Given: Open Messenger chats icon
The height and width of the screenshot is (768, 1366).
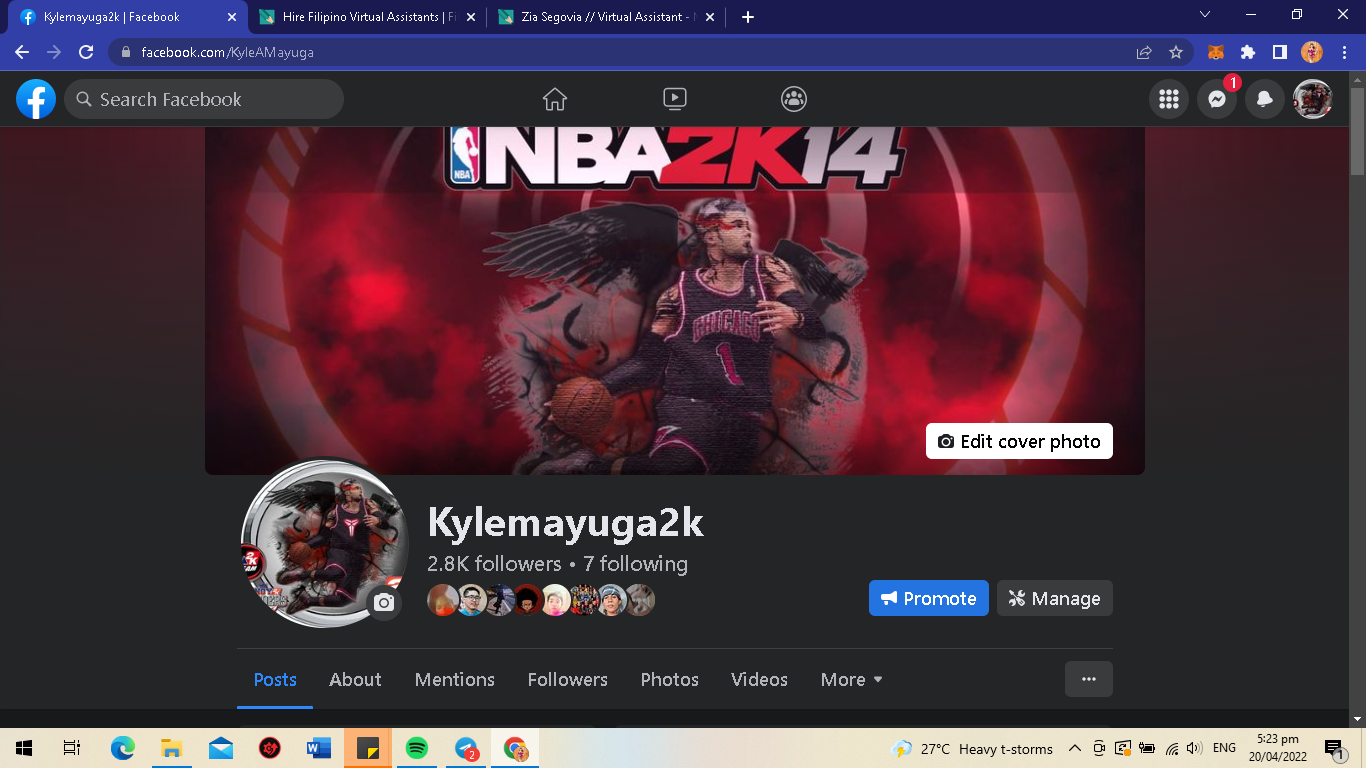Looking at the screenshot, I should pyautogui.click(x=1217, y=99).
